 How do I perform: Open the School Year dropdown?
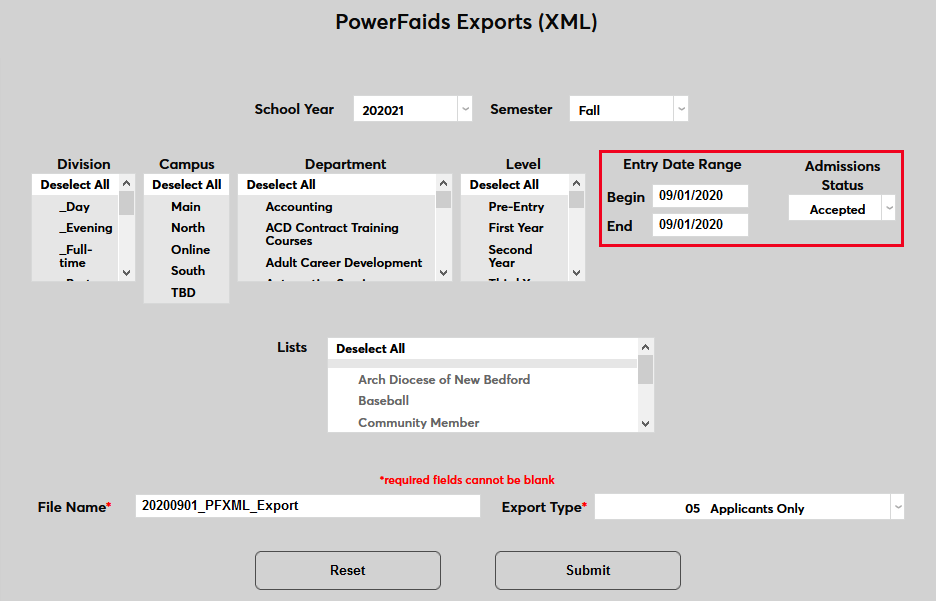point(464,108)
